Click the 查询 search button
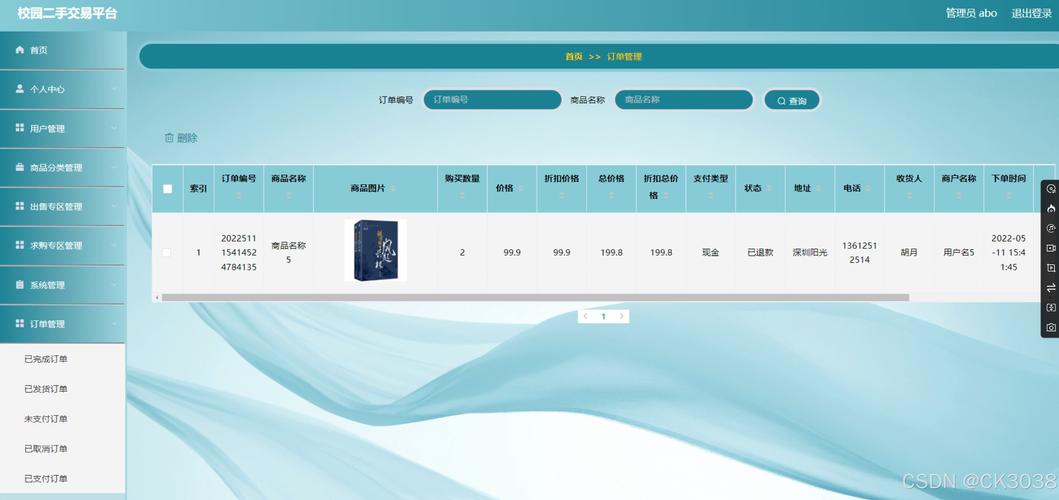 792,101
